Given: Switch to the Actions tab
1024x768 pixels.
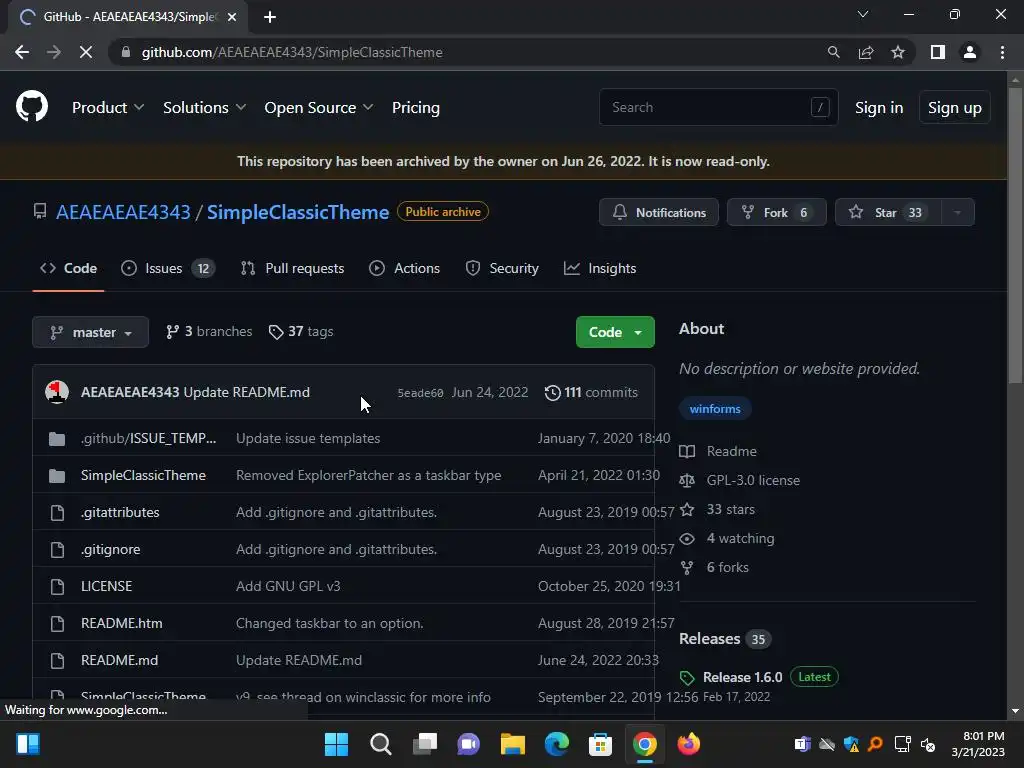Looking at the screenshot, I should point(404,268).
